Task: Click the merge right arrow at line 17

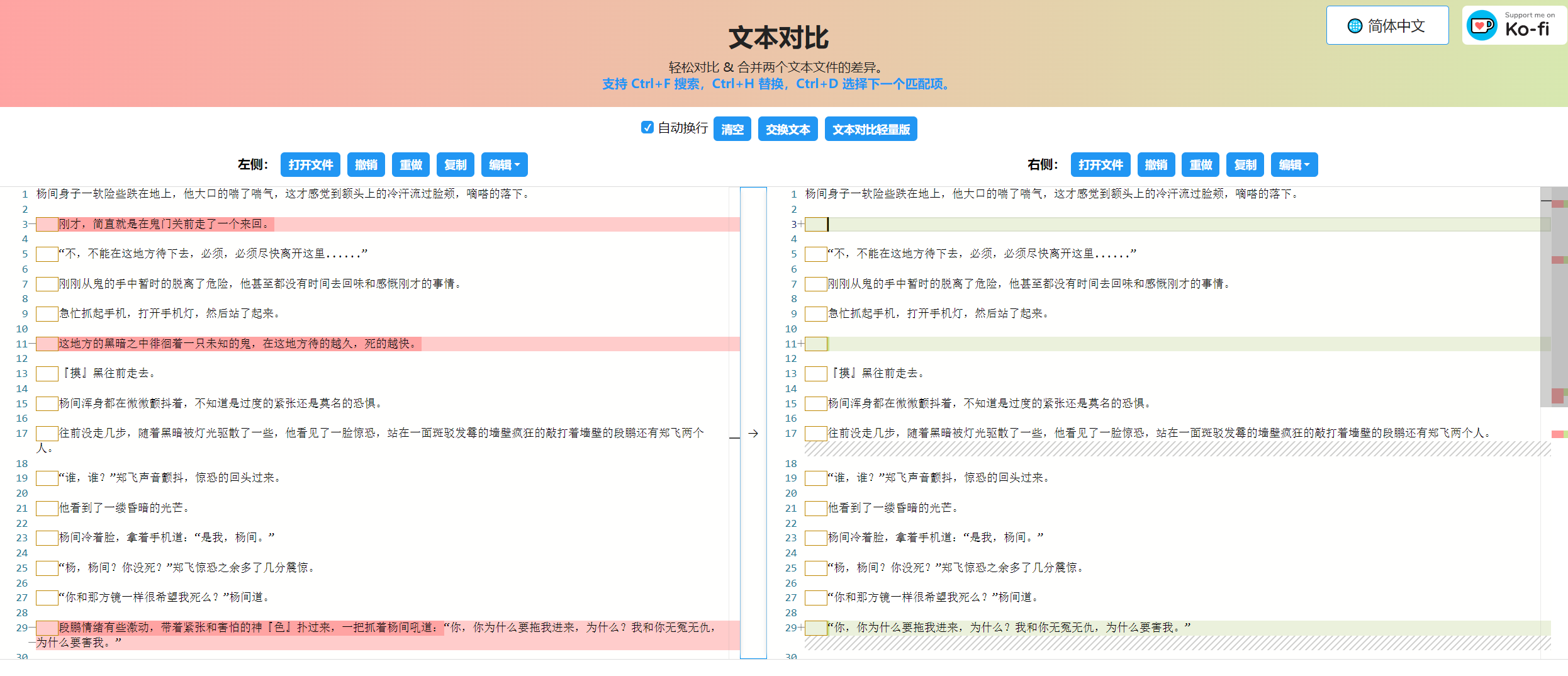Action: pos(753,433)
